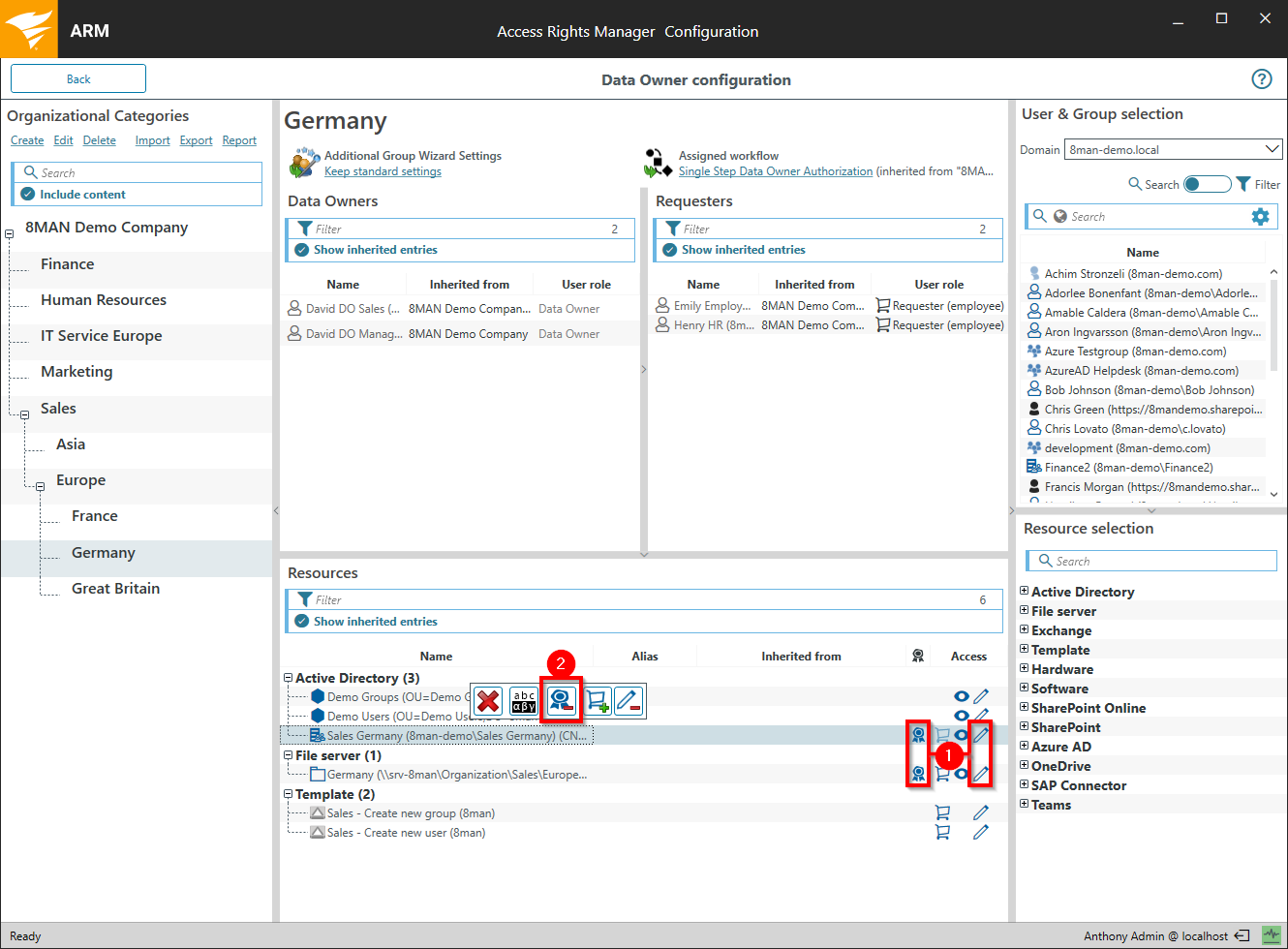Uncheck Include content in Organizational Categories
Image resolution: width=1288 pixels, height=949 pixels.
[x=28, y=195]
